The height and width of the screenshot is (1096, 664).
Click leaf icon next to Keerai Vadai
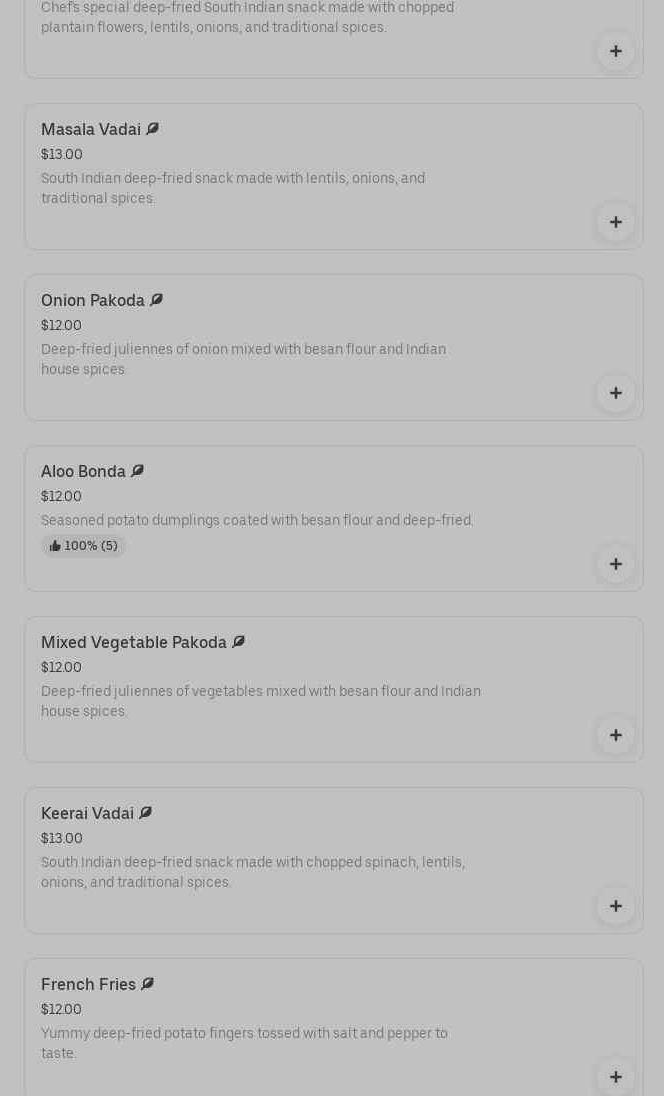pos(145,813)
